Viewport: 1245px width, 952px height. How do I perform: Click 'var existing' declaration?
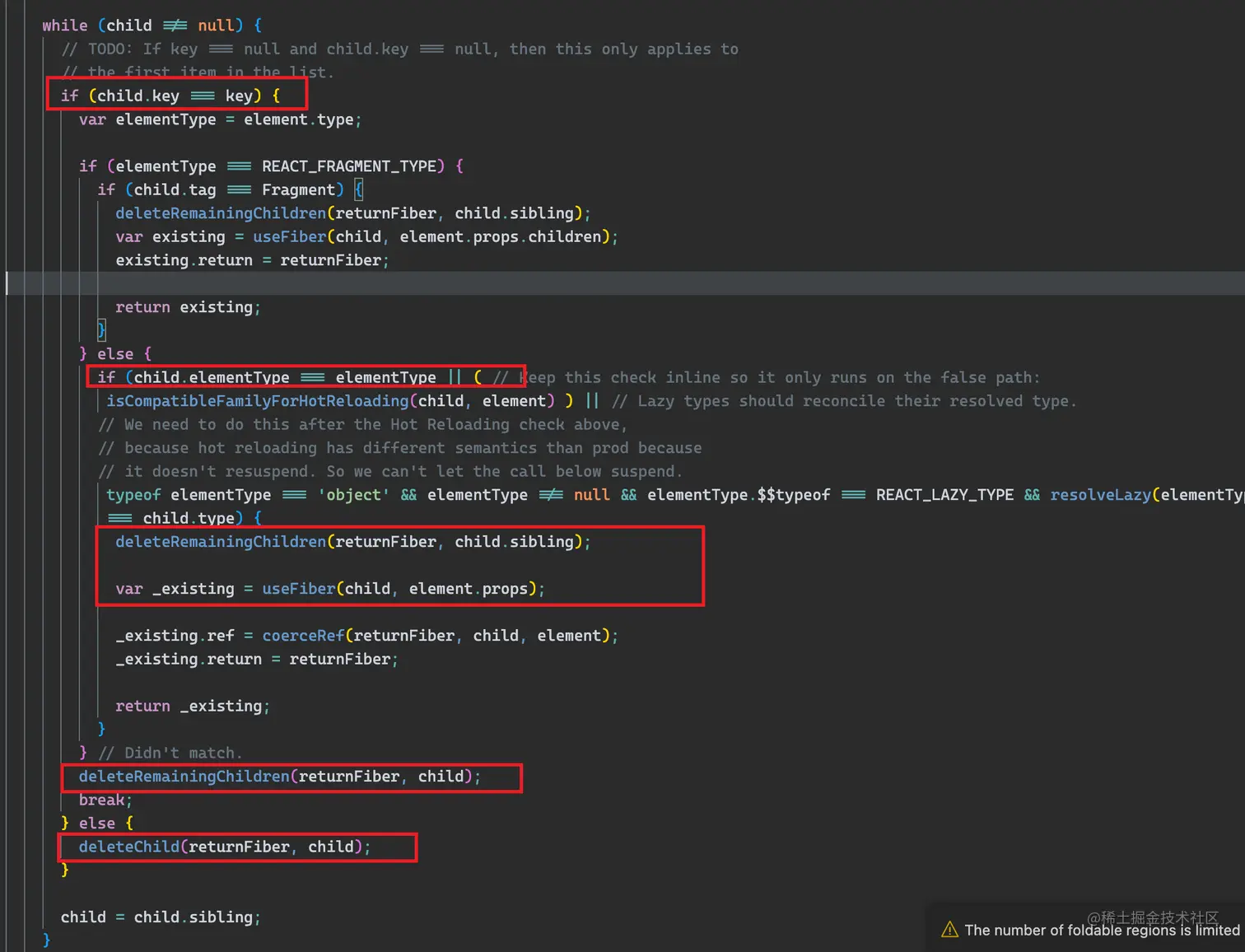click(170, 237)
